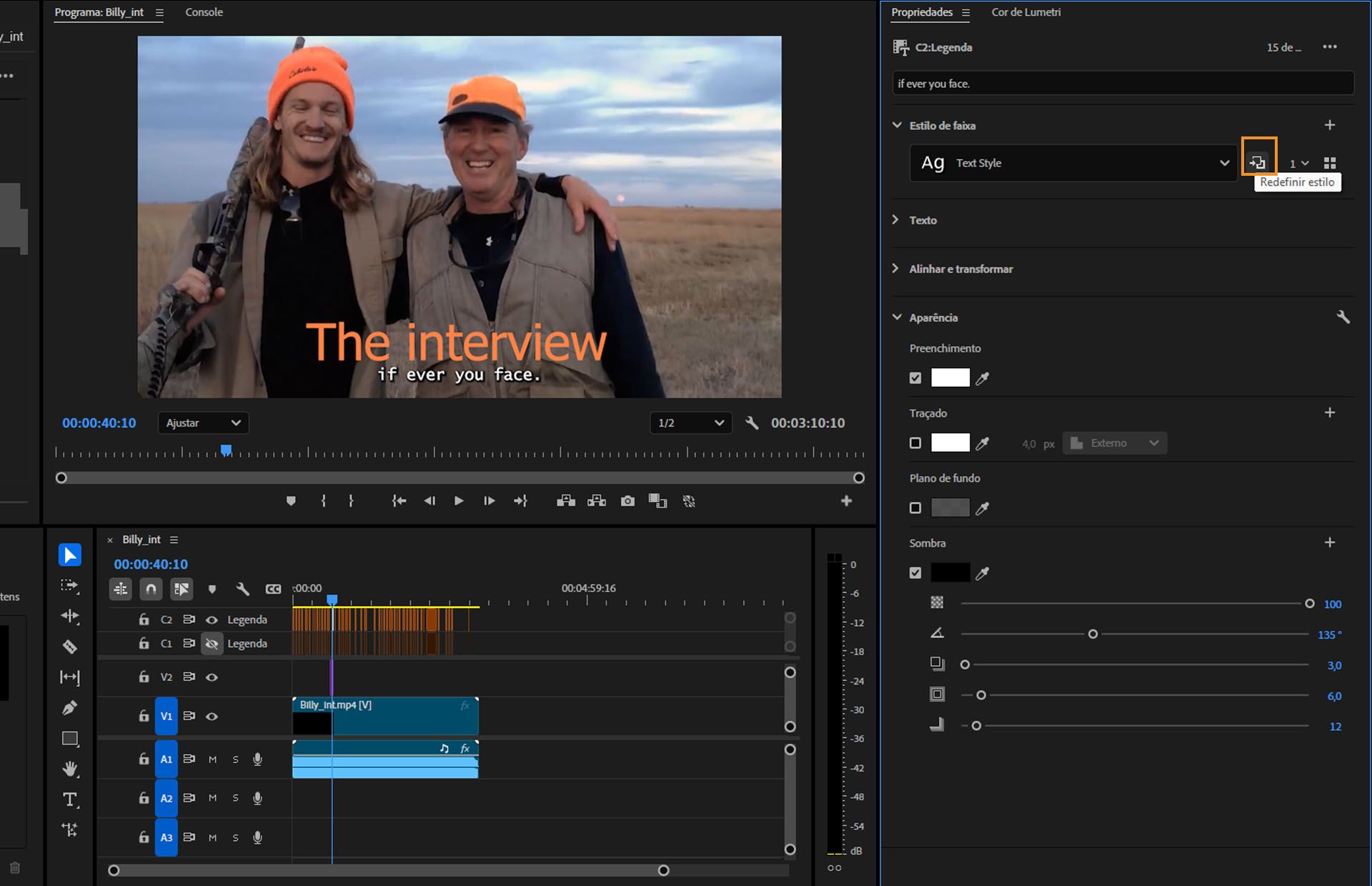Toggle Snap in Timeline magnet icon
Screen dimensions: 1372x886
151,589
